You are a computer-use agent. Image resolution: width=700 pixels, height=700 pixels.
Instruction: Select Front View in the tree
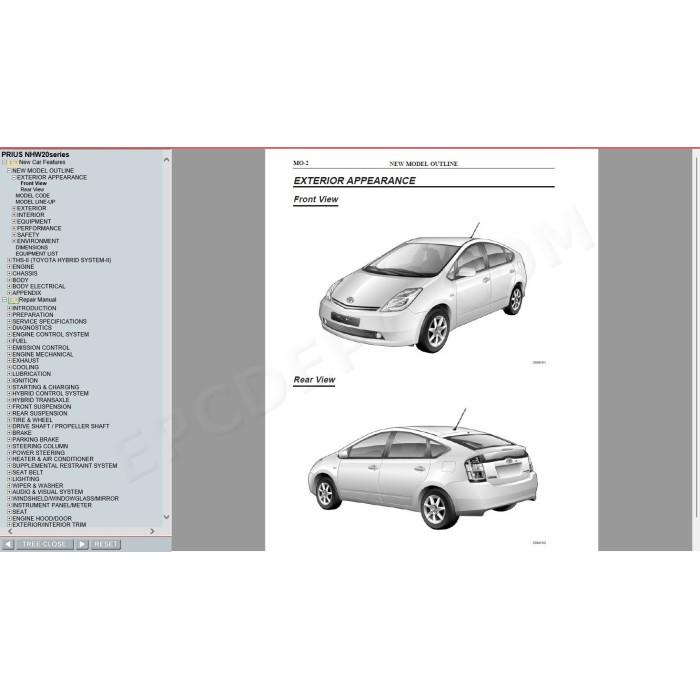pyautogui.click(x=33, y=183)
